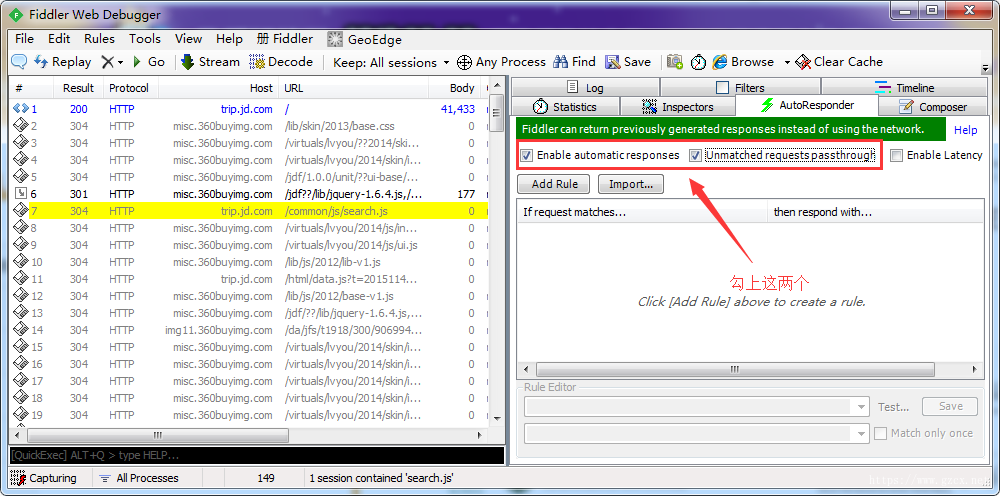Open the second Rule Editor combo box
1000x496 pixels.
696,434
